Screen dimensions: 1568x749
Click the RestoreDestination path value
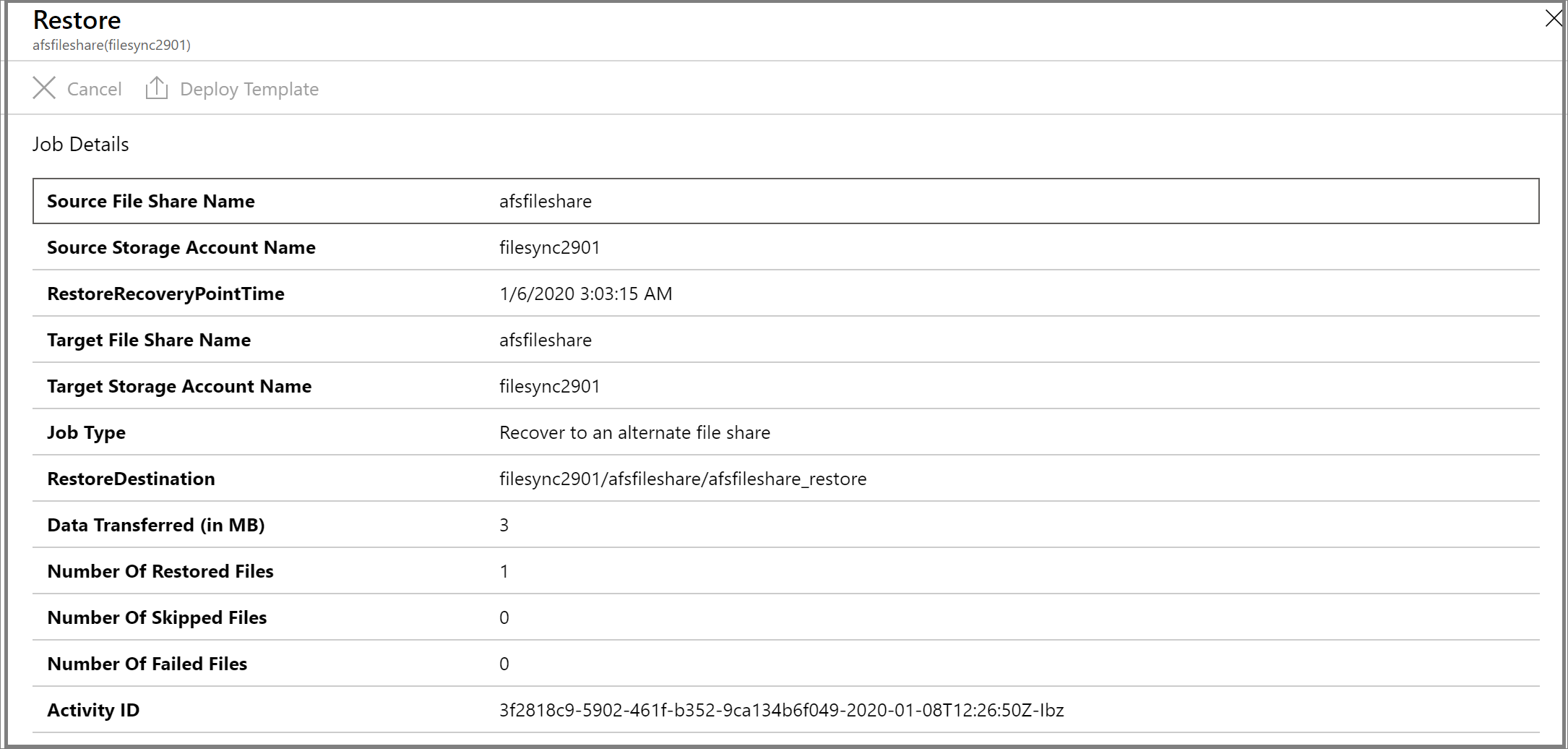(683, 479)
